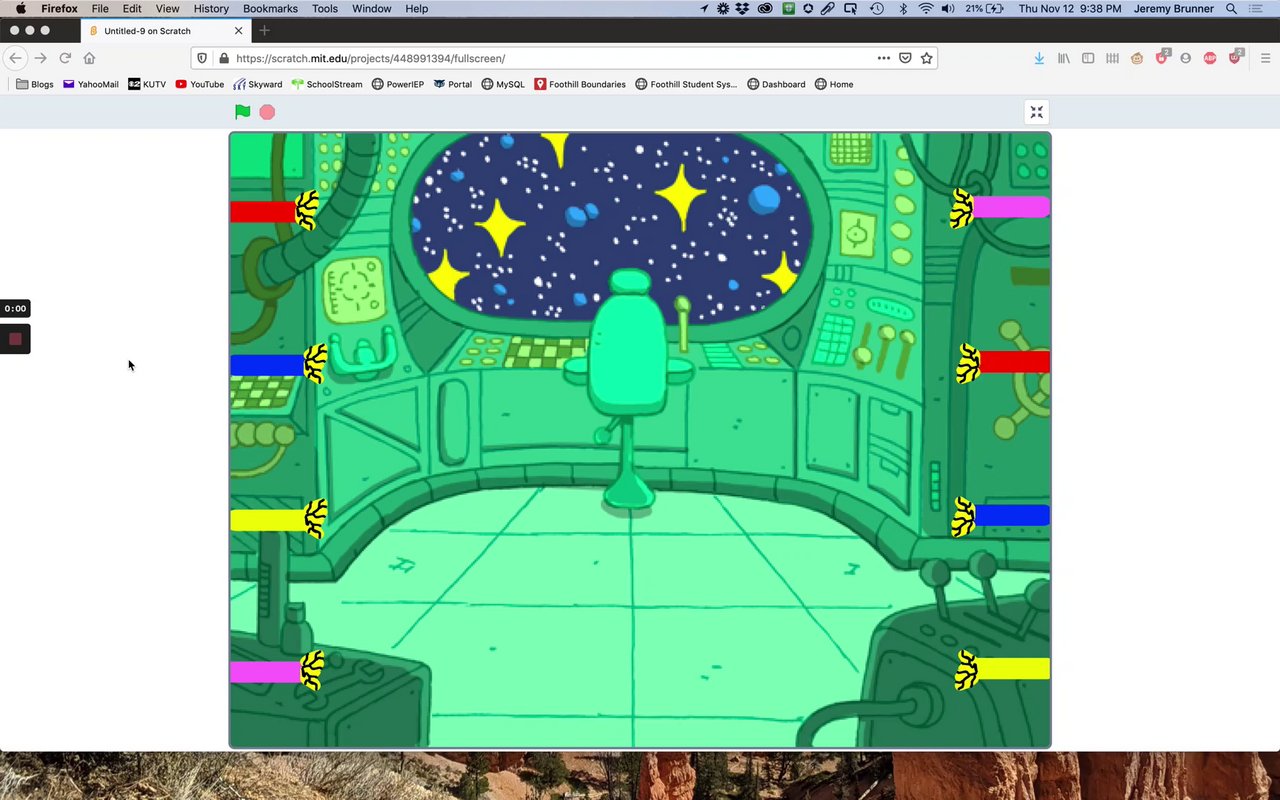Open the volume control menu
Image resolution: width=1280 pixels, height=800 pixels.
948,8
